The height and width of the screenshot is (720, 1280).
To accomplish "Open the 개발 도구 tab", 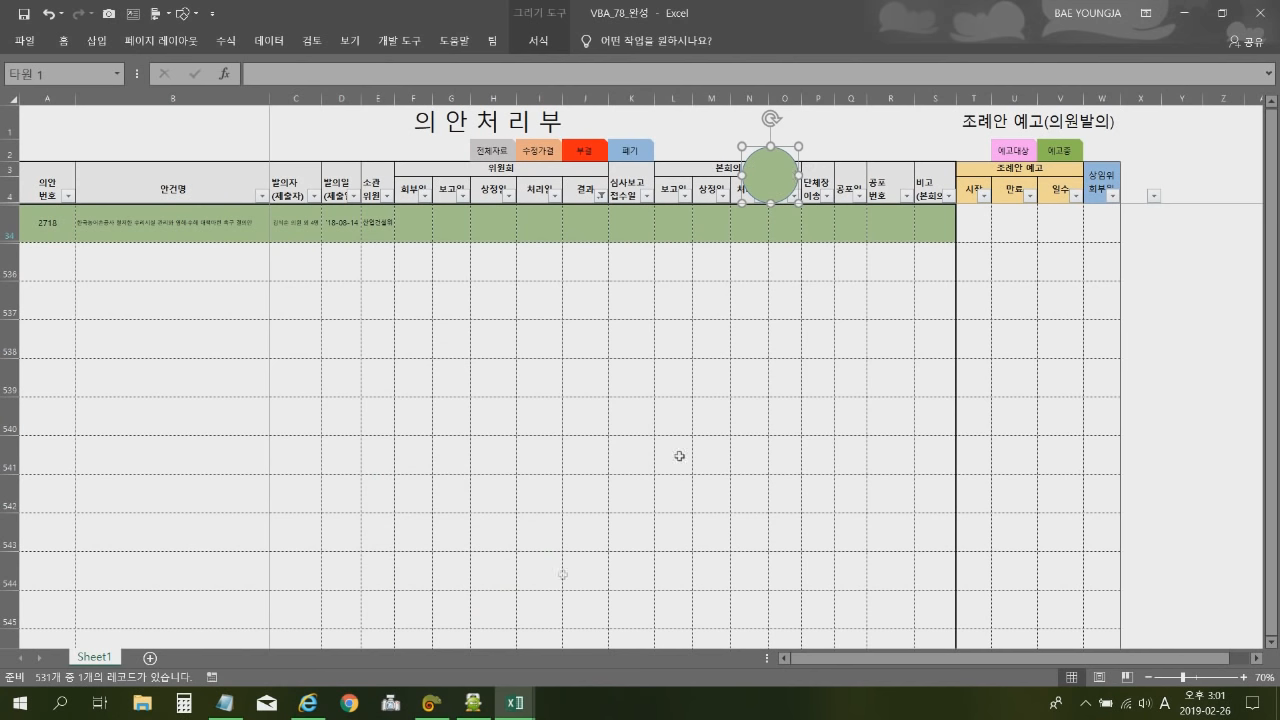I will pyautogui.click(x=399, y=41).
